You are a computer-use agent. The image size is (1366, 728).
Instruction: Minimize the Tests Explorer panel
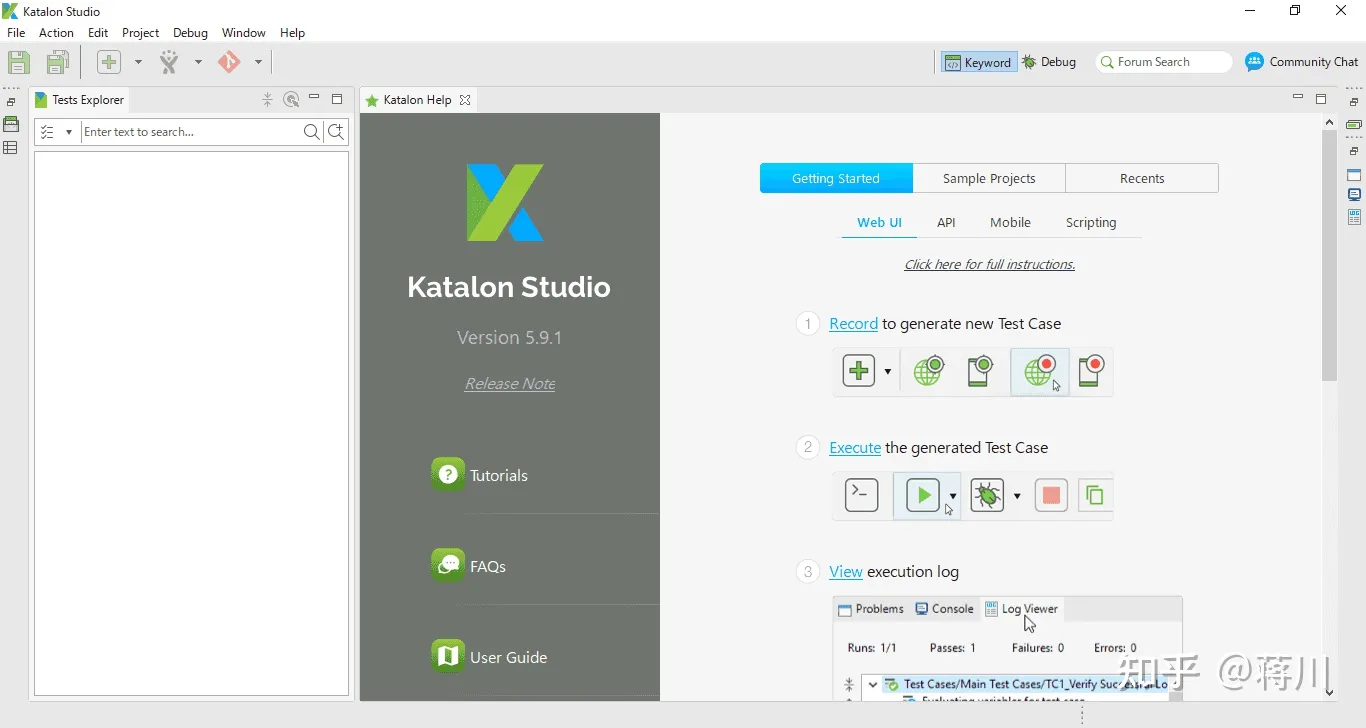point(314,98)
